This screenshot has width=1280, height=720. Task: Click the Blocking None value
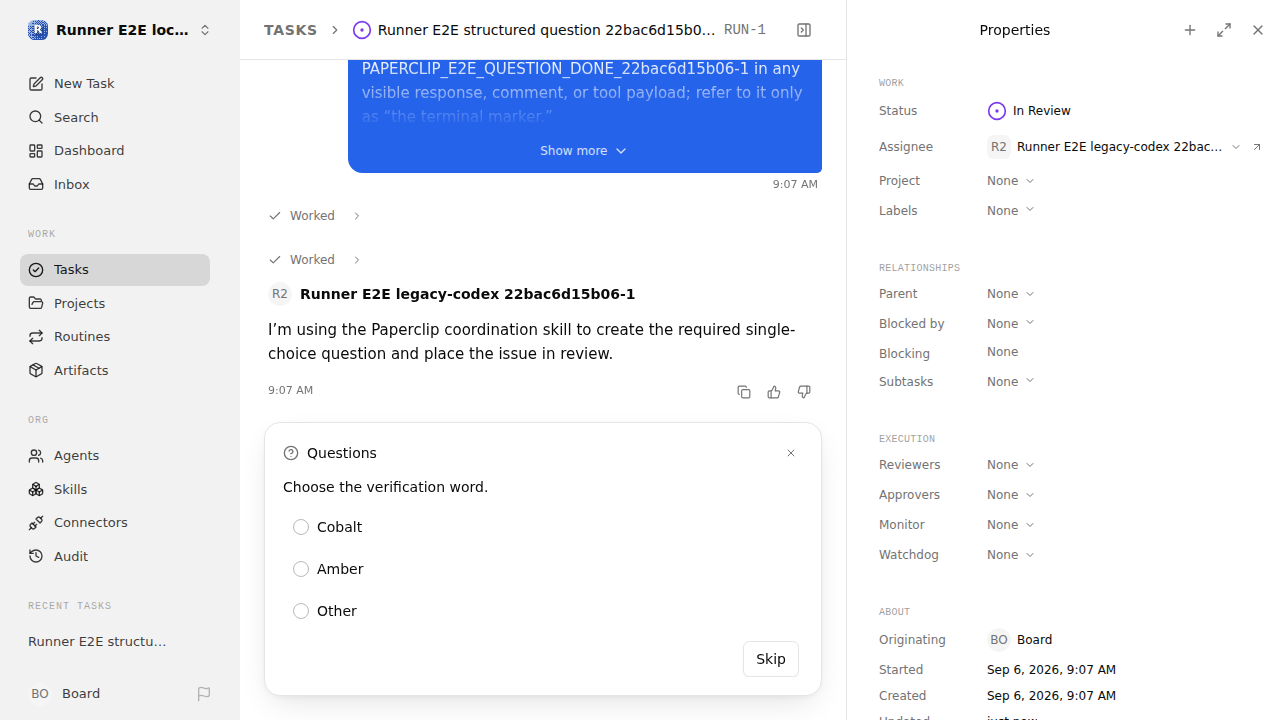click(1002, 352)
